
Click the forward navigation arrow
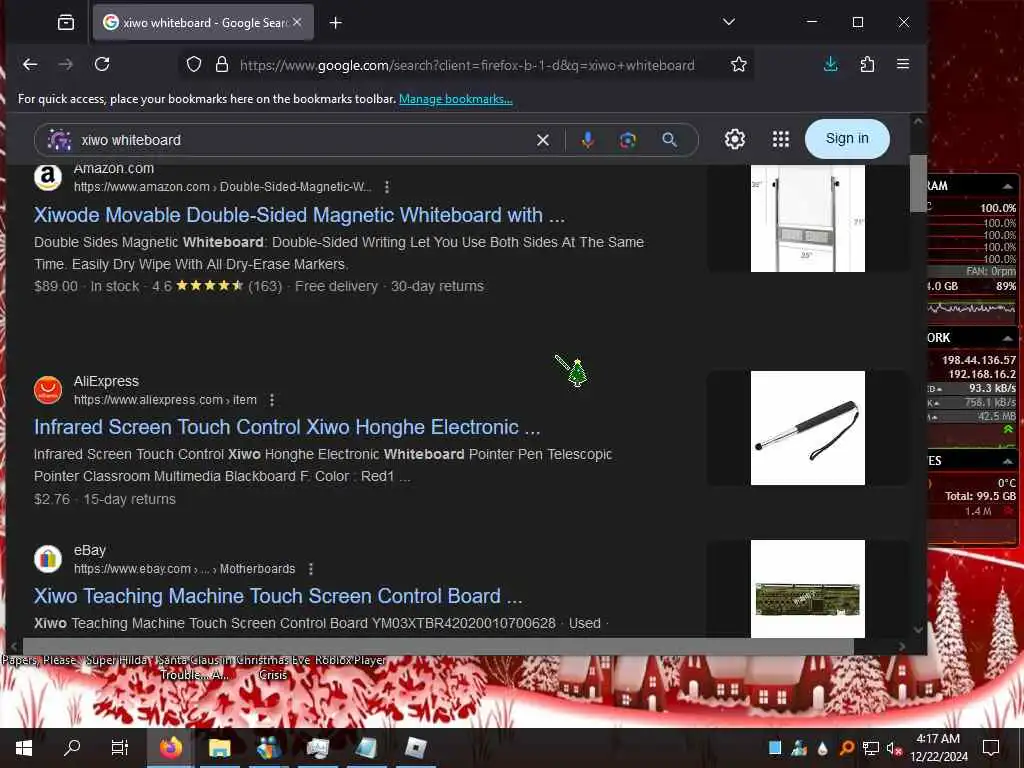(66, 64)
